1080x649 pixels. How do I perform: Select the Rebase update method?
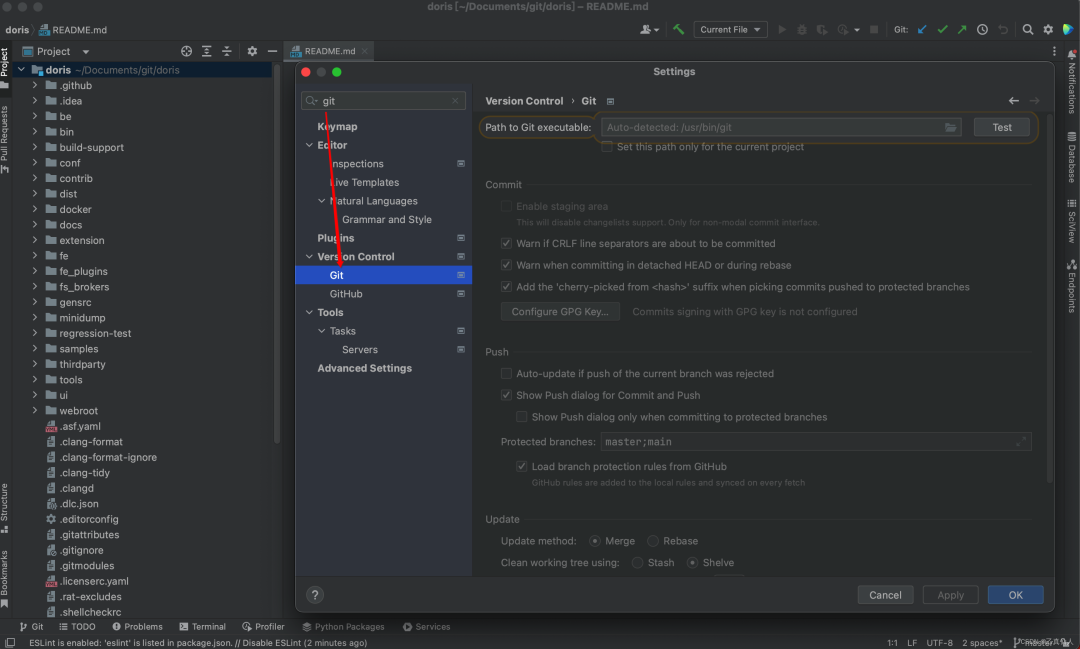[x=653, y=541]
